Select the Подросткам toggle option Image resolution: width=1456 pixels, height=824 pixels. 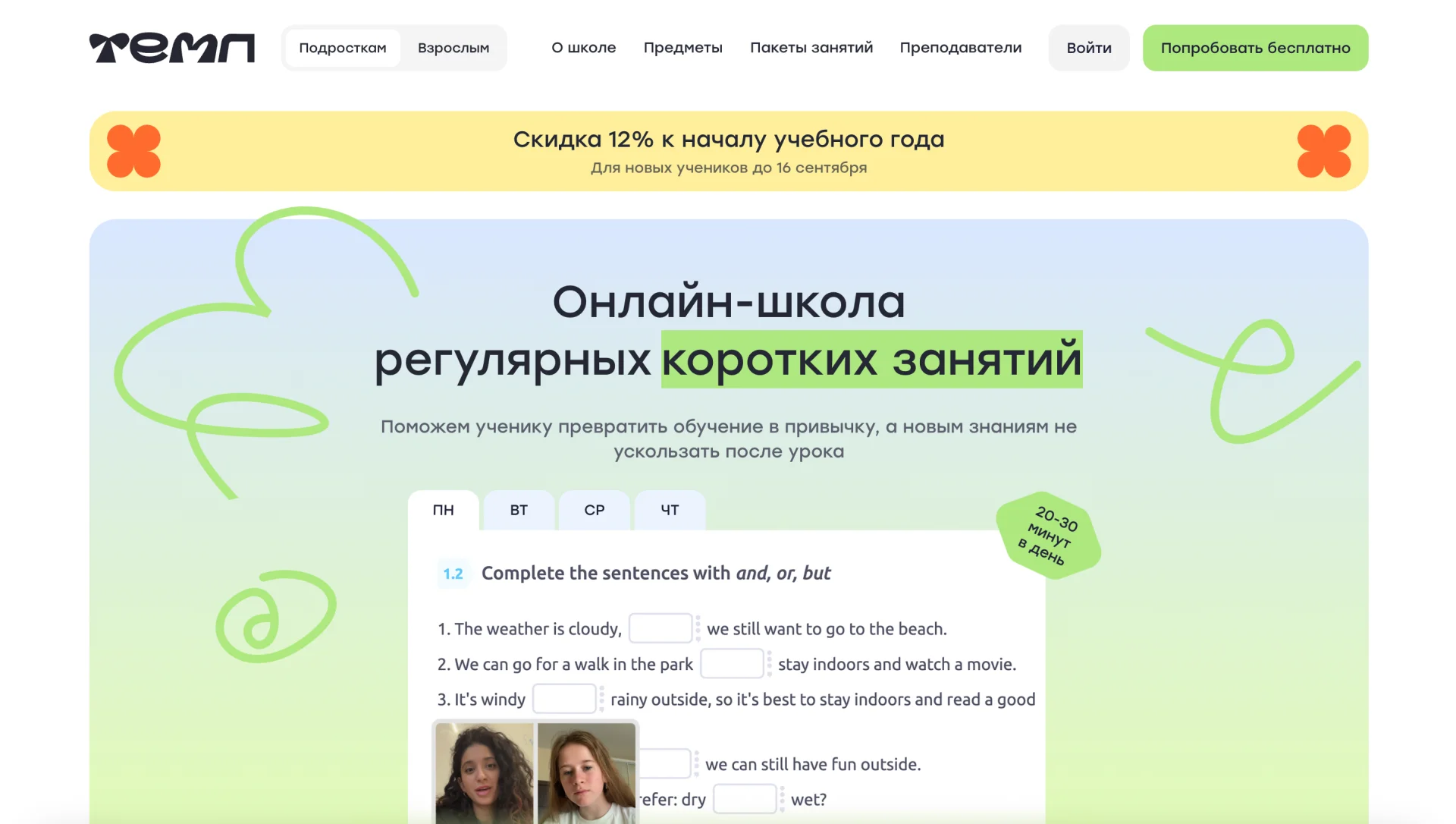[x=342, y=48]
